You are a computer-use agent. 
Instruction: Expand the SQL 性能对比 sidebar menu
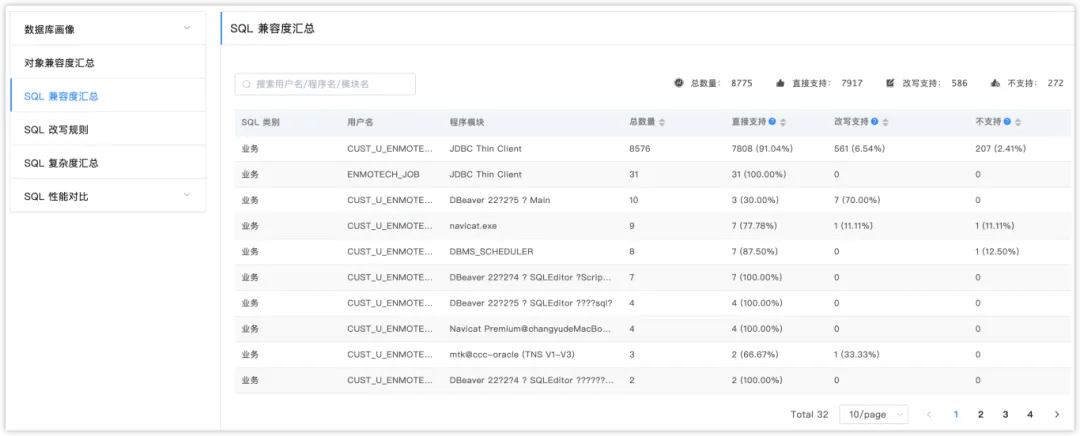click(186, 196)
